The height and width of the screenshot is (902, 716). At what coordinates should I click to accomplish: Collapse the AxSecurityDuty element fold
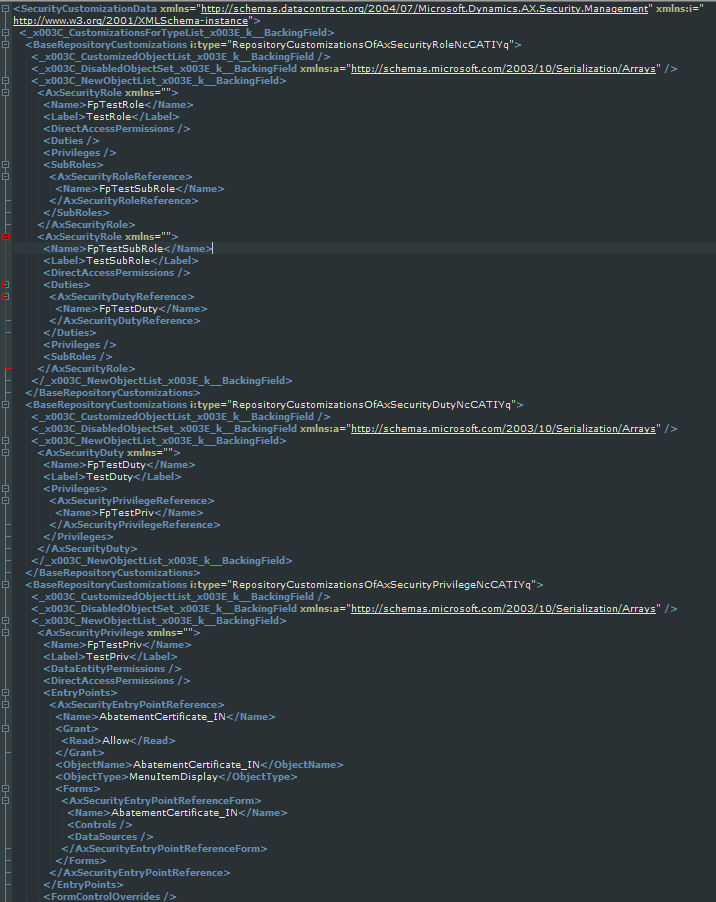5,453
